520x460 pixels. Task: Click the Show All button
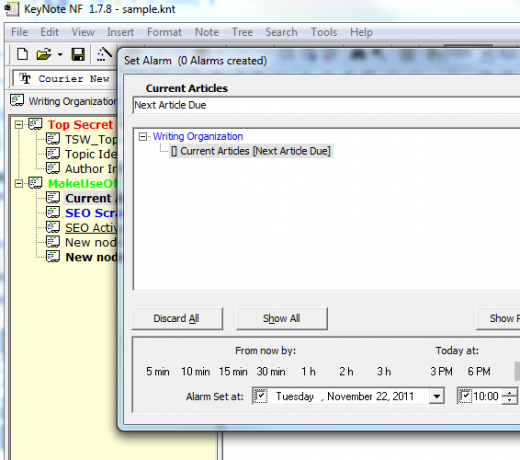click(282, 318)
